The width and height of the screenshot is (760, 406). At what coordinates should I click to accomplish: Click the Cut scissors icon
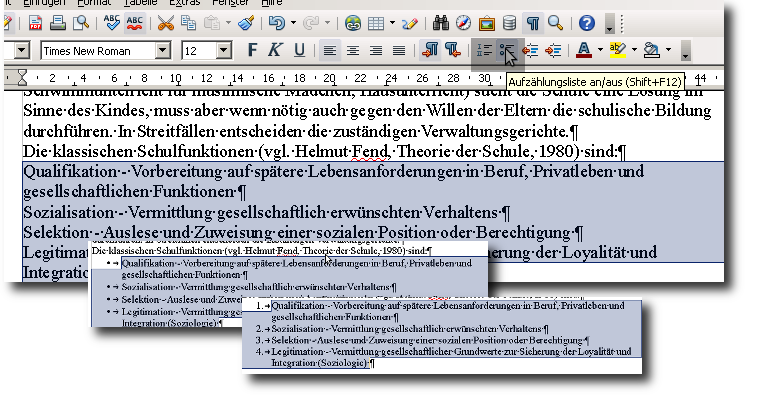(166, 23)
